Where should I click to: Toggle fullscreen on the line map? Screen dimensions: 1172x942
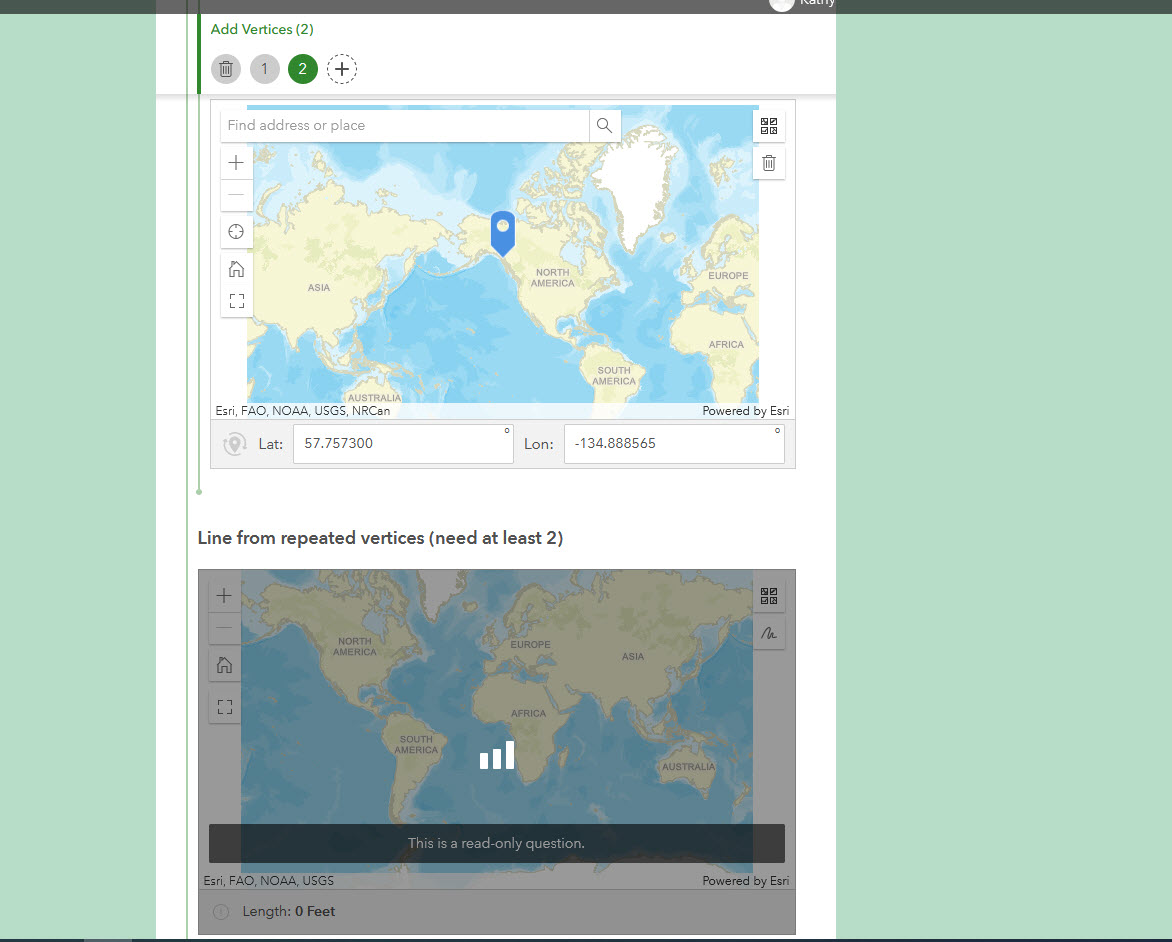[x=224, y=705]
